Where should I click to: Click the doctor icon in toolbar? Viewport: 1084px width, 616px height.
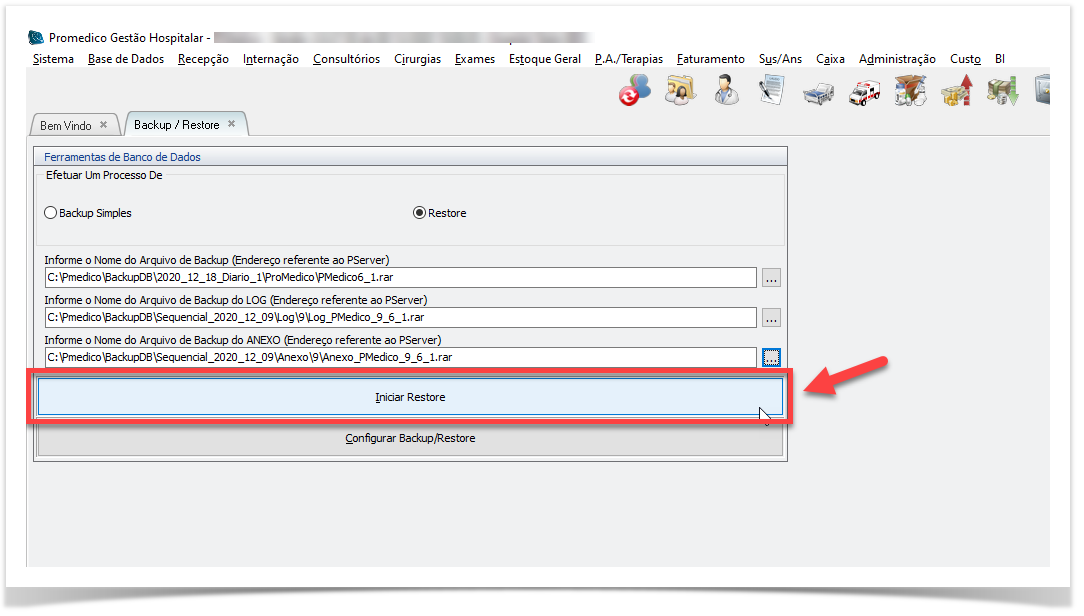[x=726, y=91]
